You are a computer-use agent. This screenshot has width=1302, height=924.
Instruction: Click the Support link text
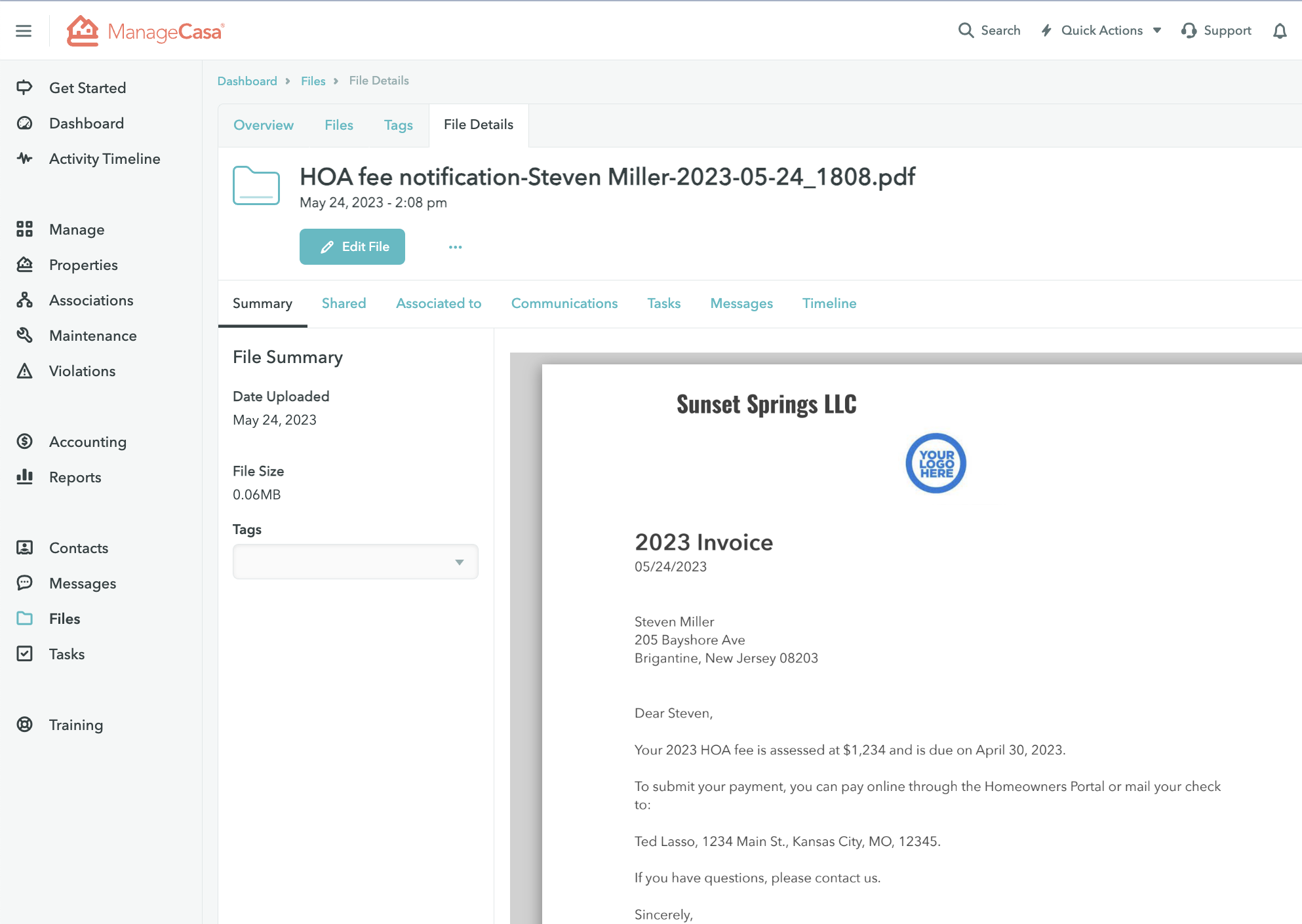coord(1227,31)
